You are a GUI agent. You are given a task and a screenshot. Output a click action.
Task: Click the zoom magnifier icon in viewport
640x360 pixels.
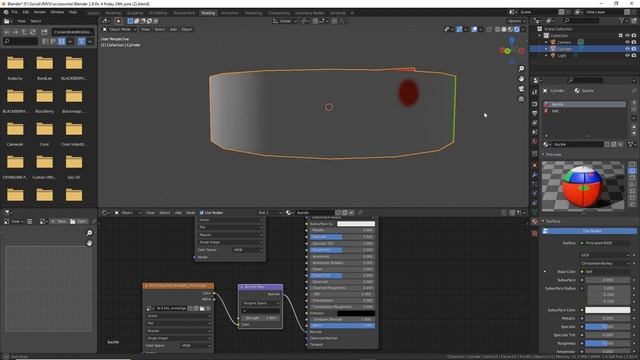(521, 69)
